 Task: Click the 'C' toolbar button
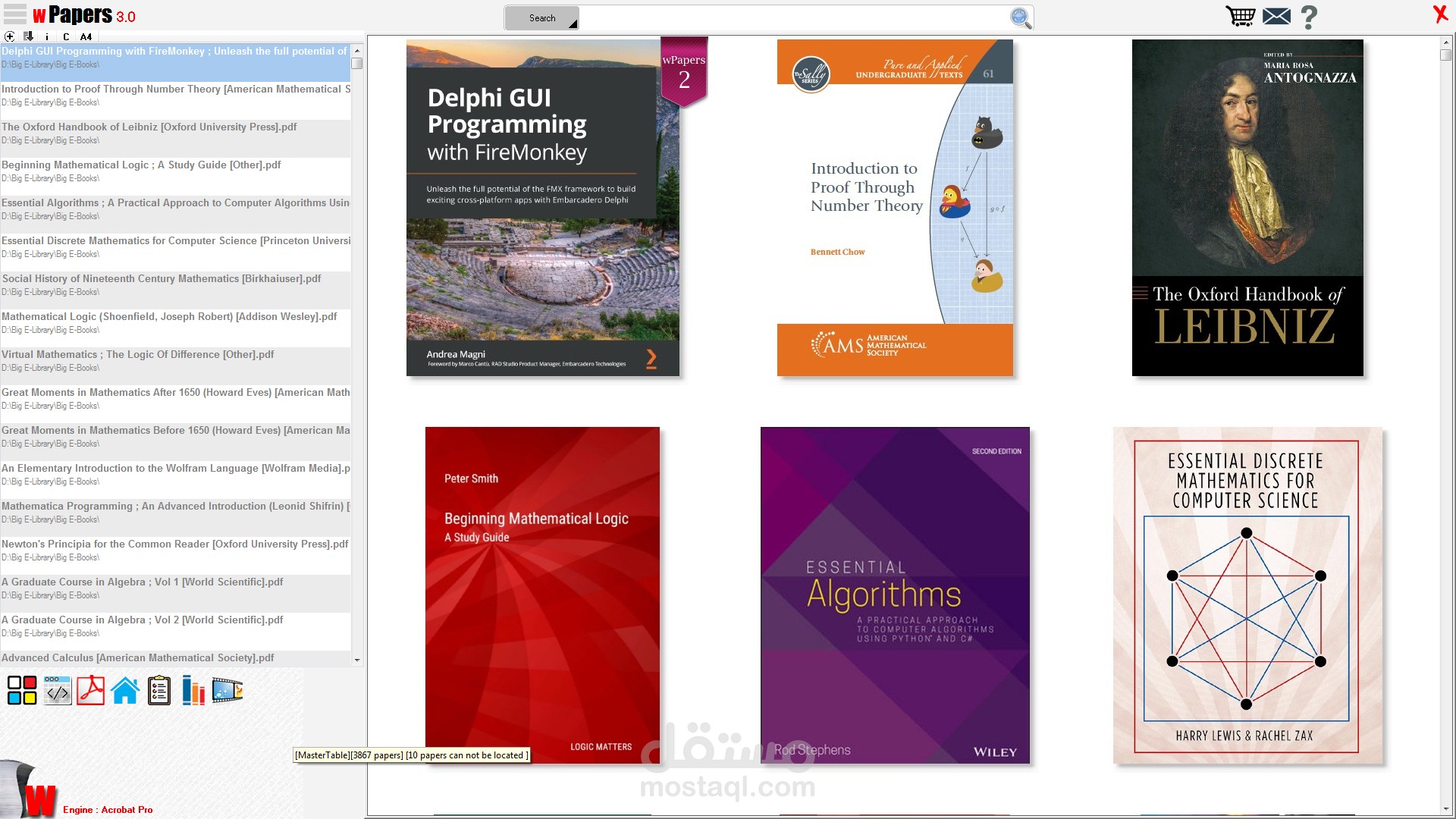click(66, 36)
